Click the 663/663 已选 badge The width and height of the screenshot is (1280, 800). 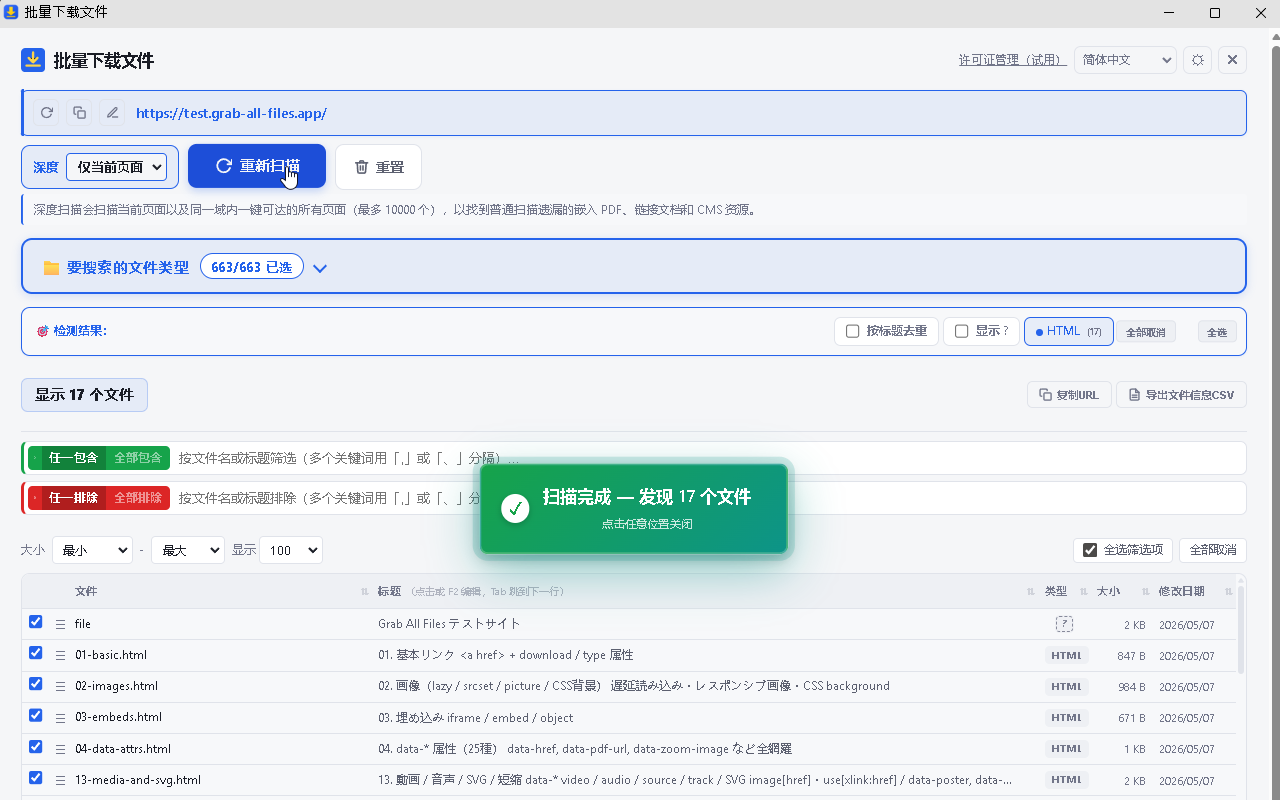pyautogui.click(x=252, y=268)
